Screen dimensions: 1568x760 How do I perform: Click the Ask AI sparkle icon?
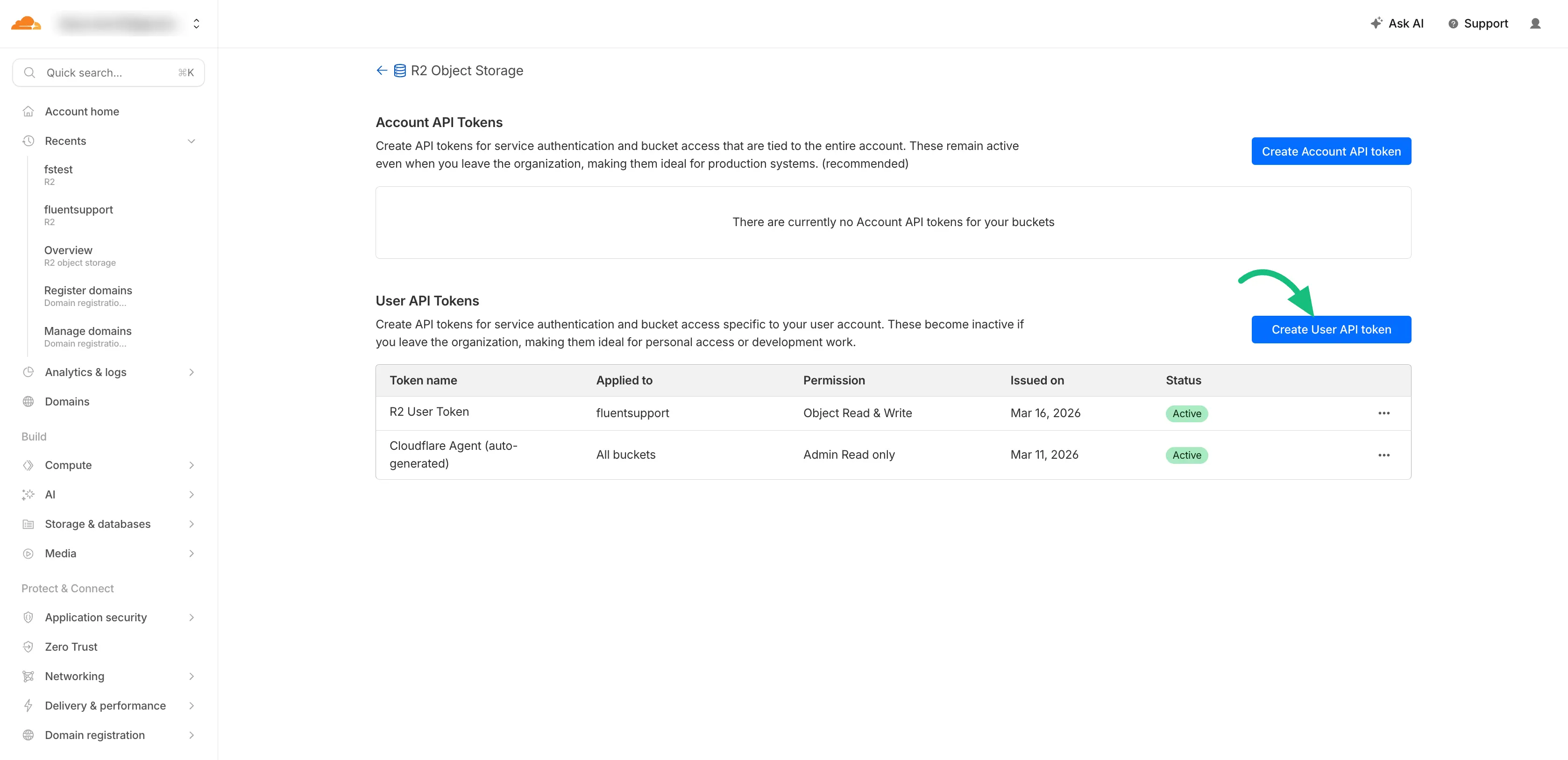[1376, 23]
